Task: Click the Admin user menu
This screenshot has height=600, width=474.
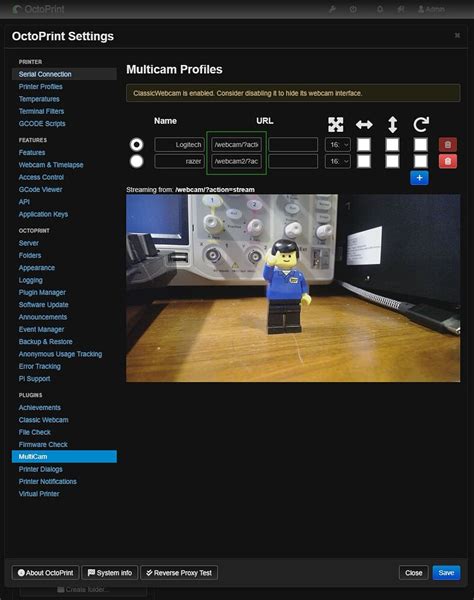Action: [x=431, y=9]
